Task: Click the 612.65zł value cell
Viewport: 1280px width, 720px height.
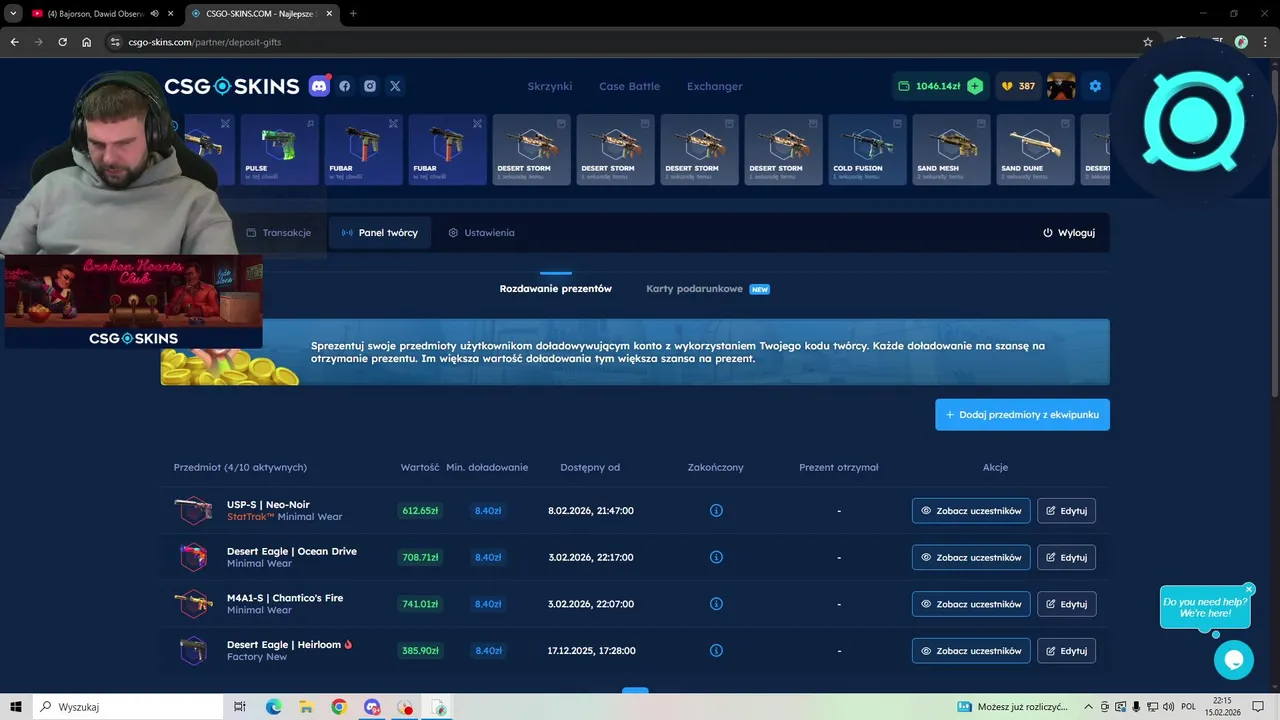Action: coord(420,511)
